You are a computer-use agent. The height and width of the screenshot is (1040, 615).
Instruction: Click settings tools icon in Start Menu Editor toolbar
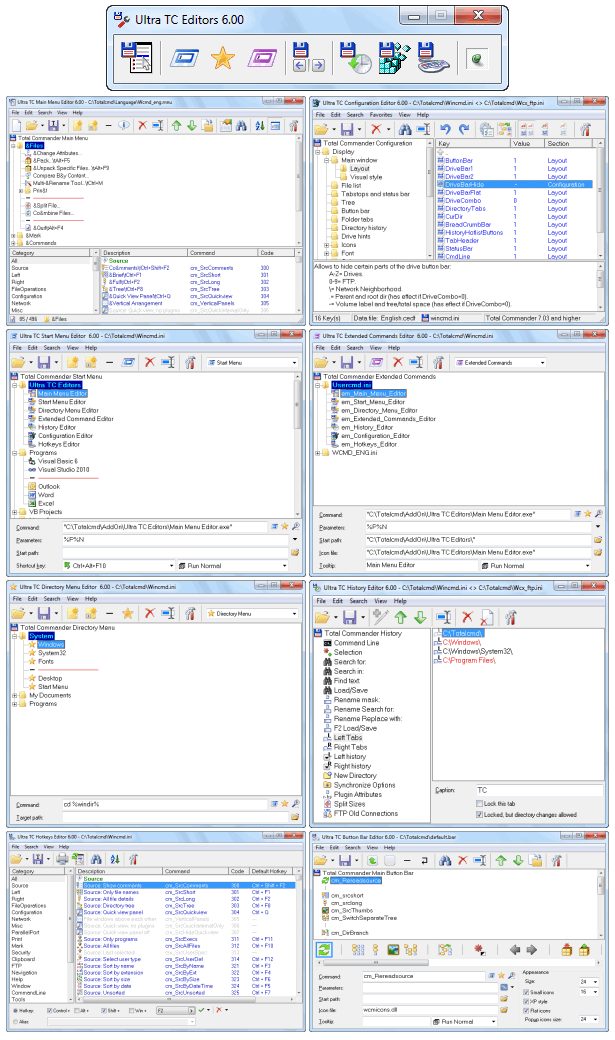coord(190,362)
